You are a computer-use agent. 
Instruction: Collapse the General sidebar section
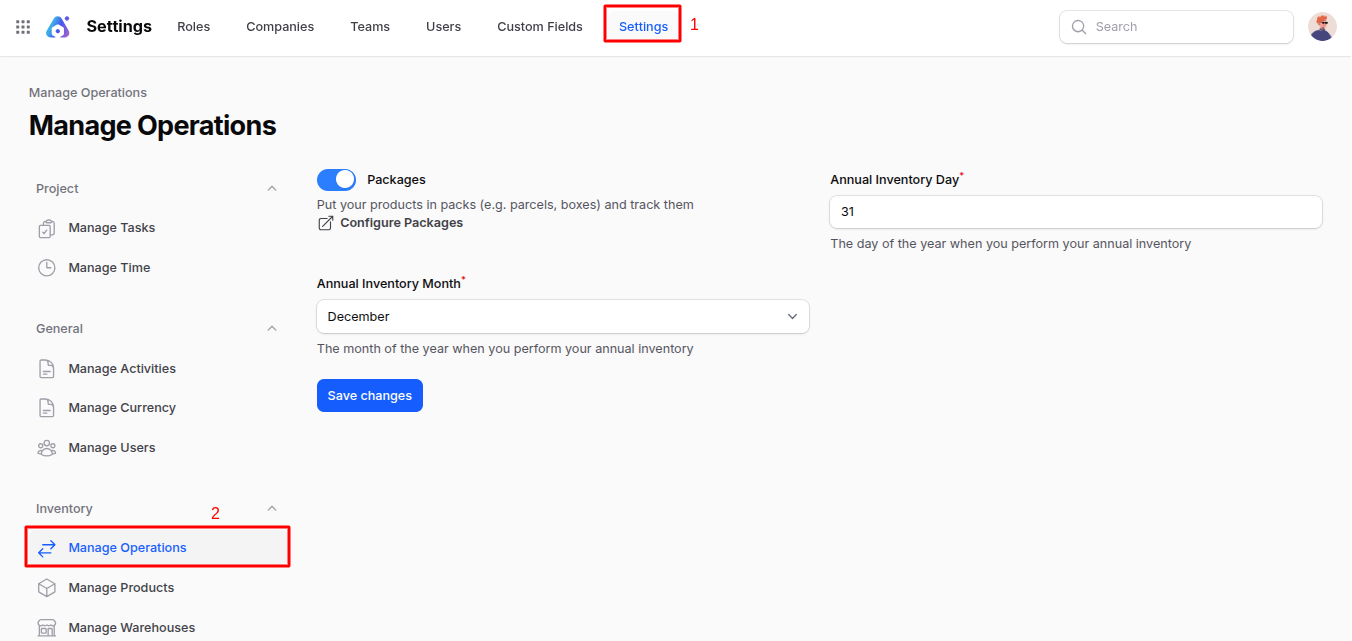pos(272,329)
